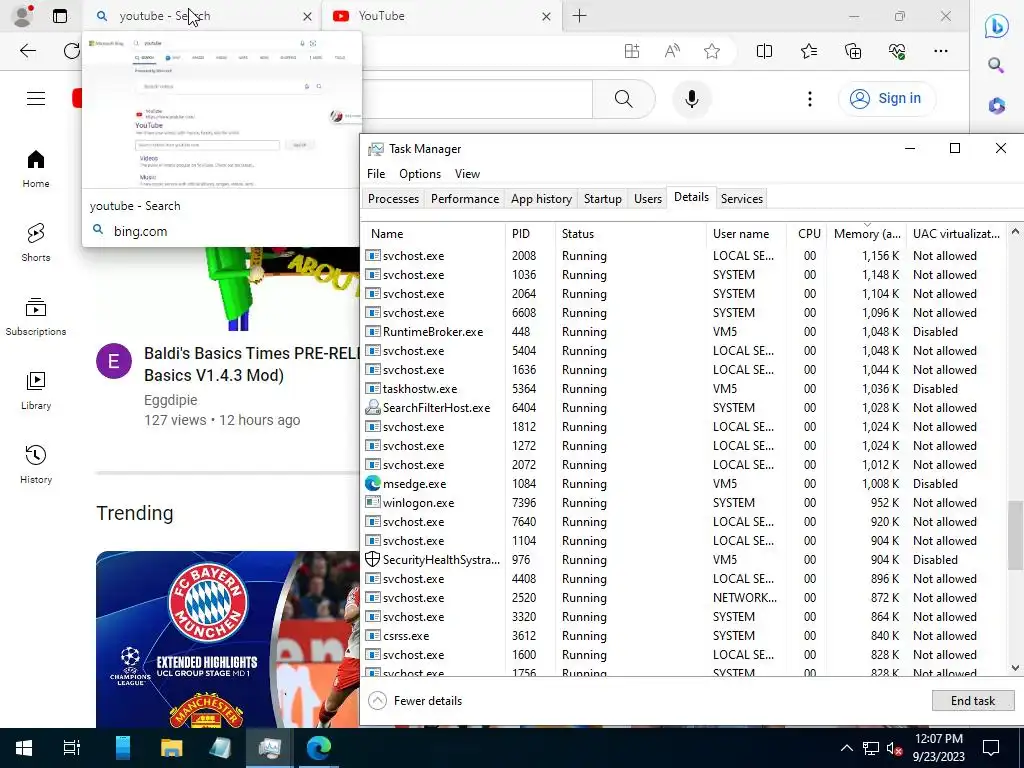Sort by the CPU column header

[808, 234]
